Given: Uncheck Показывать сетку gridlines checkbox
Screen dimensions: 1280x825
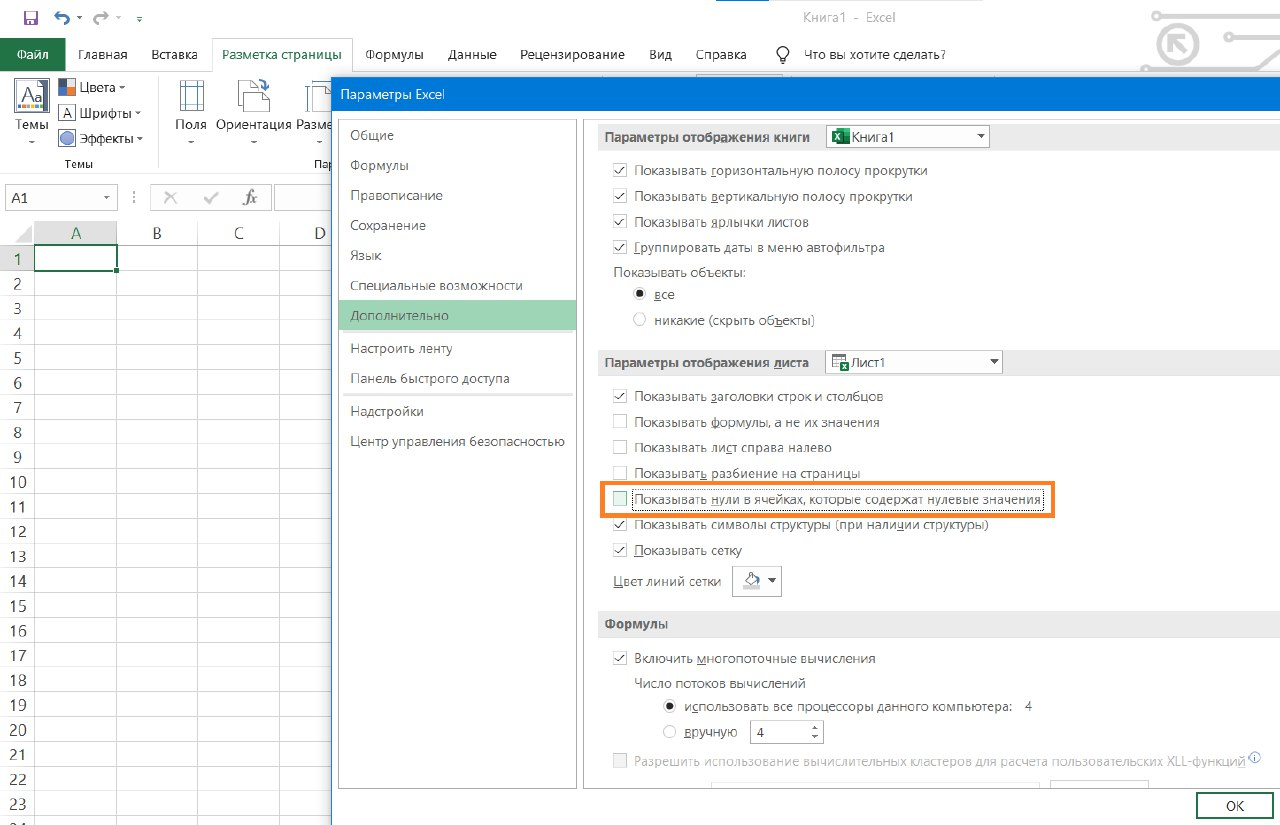Looking at the screenshot, I should 620,550.
